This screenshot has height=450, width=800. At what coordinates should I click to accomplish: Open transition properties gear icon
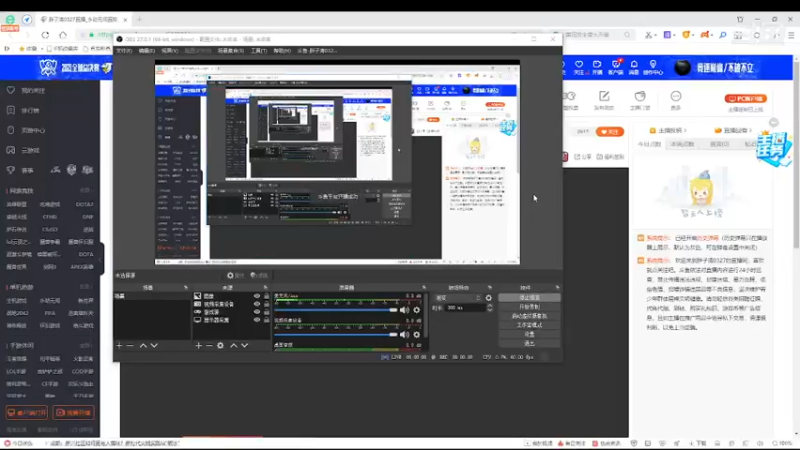pyautogui.click(x=489, y=297)
